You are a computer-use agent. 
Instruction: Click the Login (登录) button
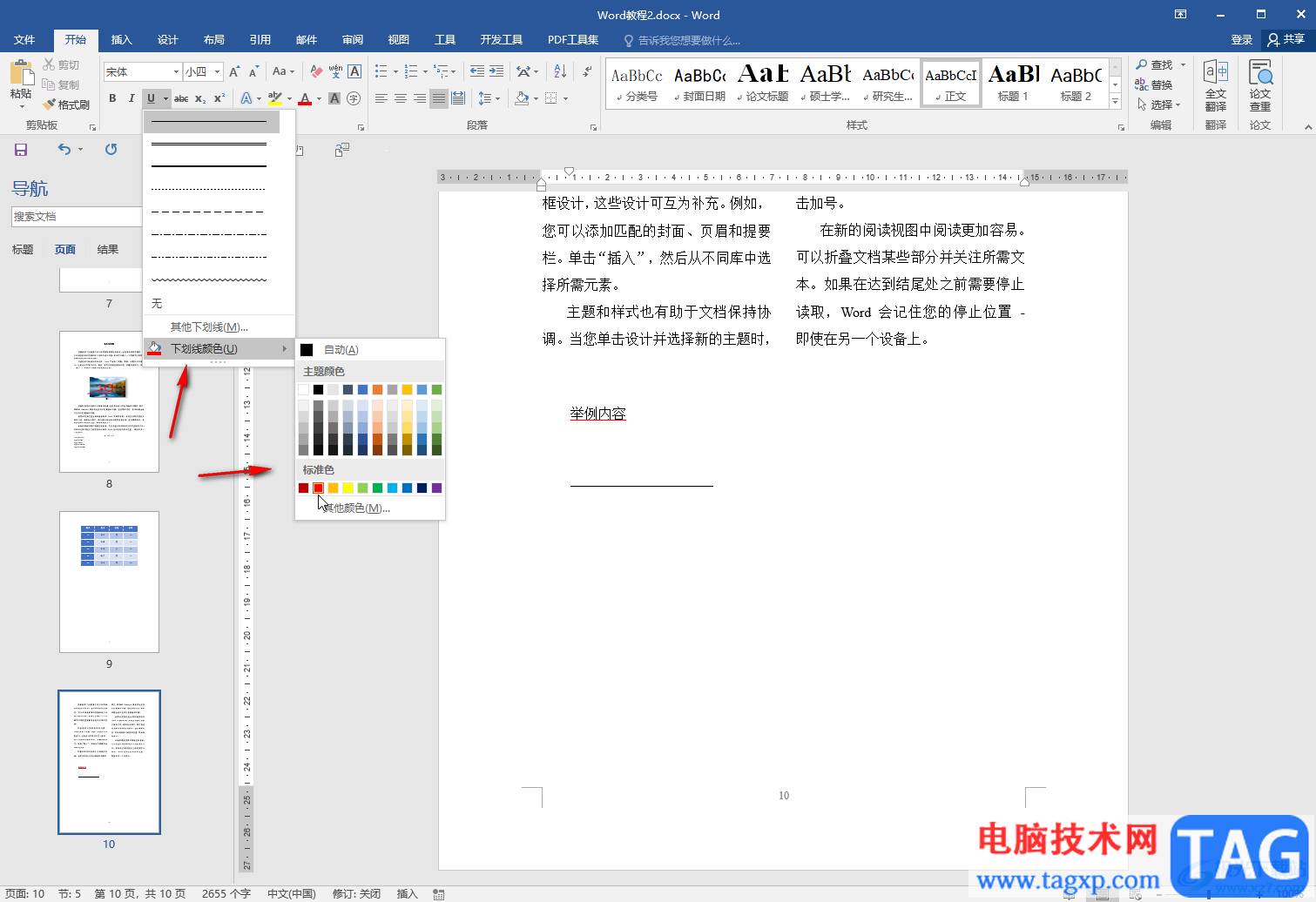coord(1241,39)
